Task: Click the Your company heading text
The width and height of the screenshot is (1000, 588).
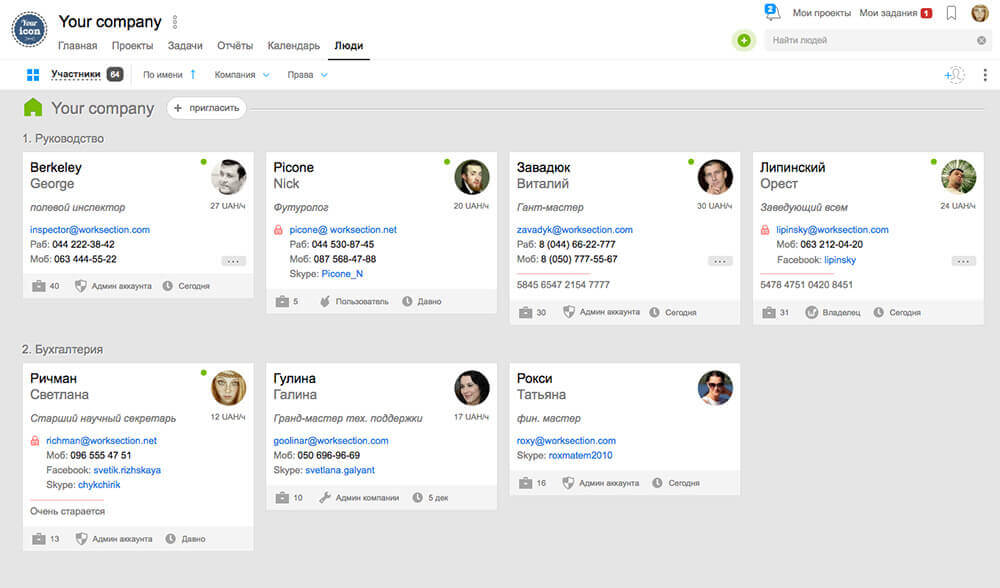Action: click(103, 108)
